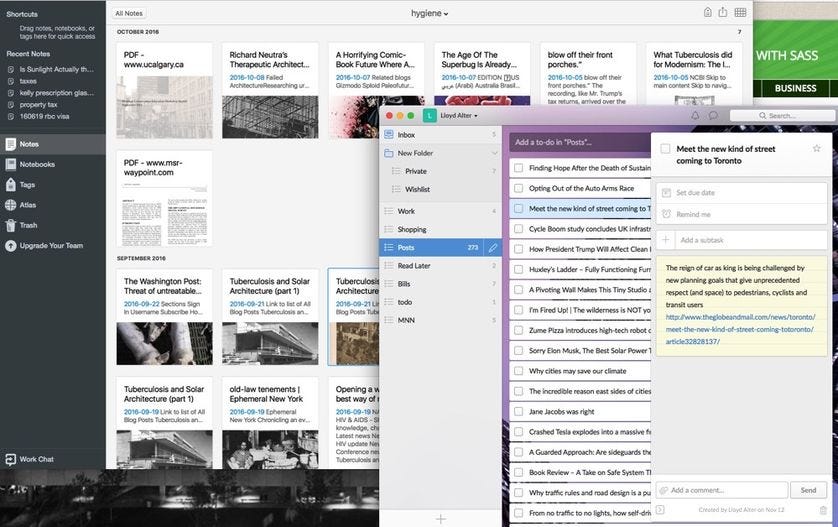
Task: Star the "Meet the new kind of street" task
Action: 816,149
